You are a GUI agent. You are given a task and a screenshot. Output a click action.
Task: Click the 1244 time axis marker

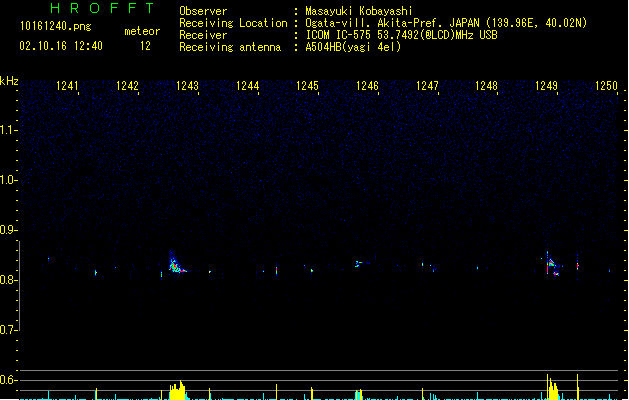[x=248, y=86]
